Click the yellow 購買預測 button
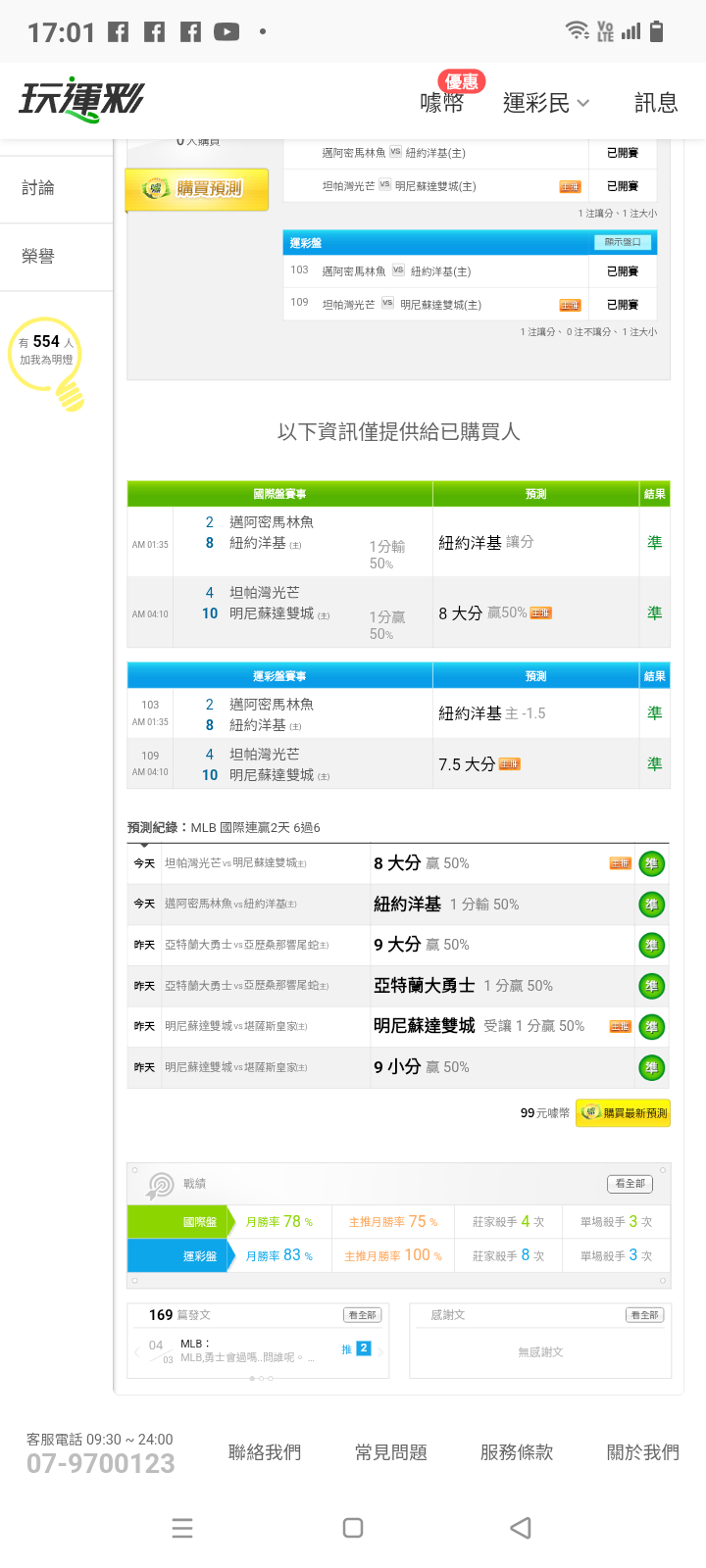Screen dimensions: 706x1568 pos(196,188)
